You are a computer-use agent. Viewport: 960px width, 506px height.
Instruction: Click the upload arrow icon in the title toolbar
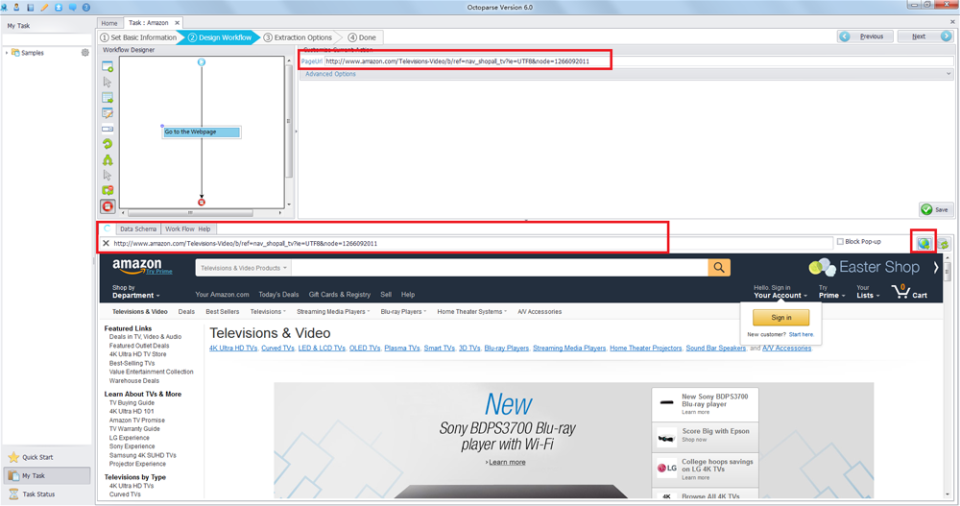tap(58, 7)
